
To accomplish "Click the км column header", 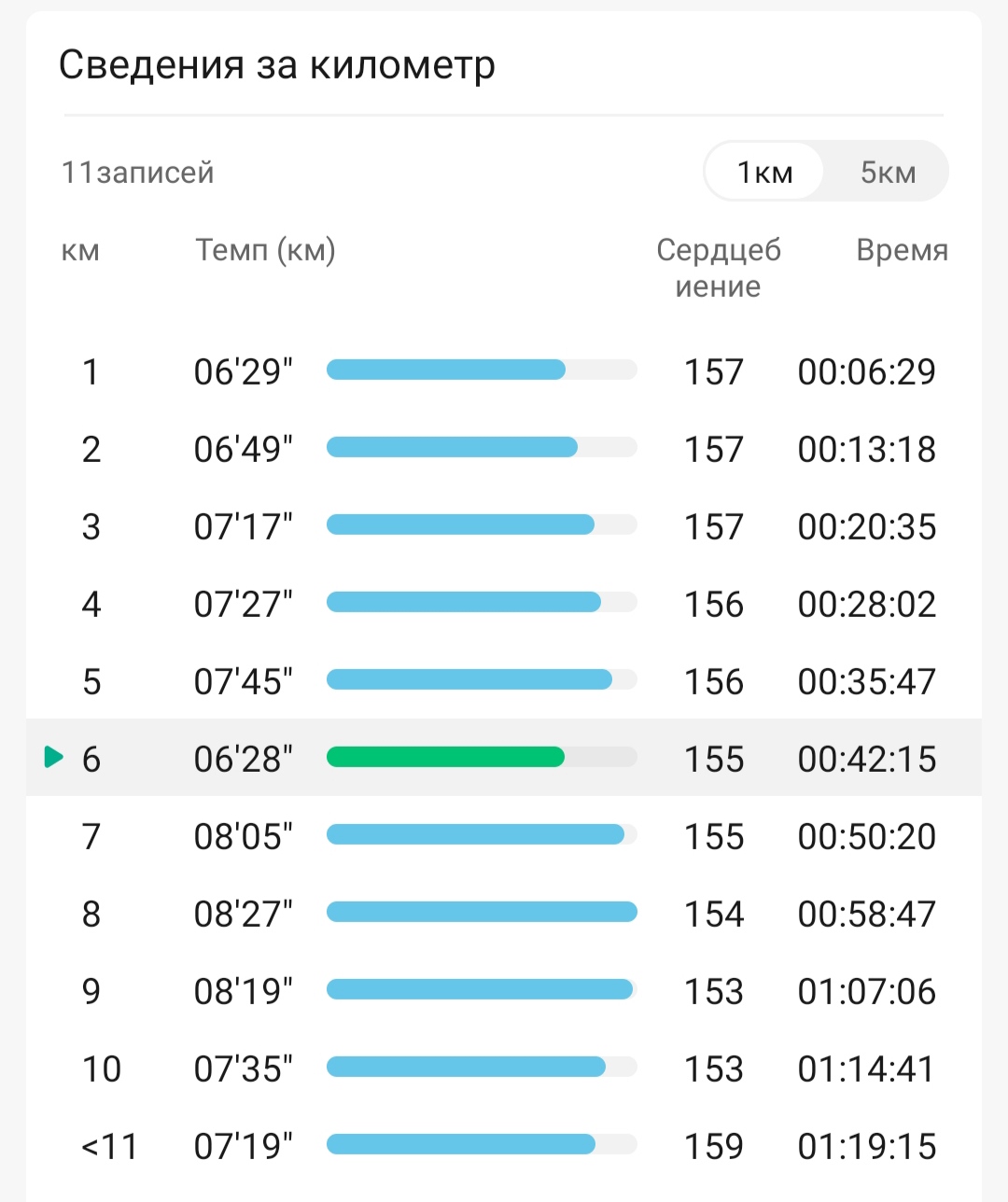I will click(x=80, y=251).
